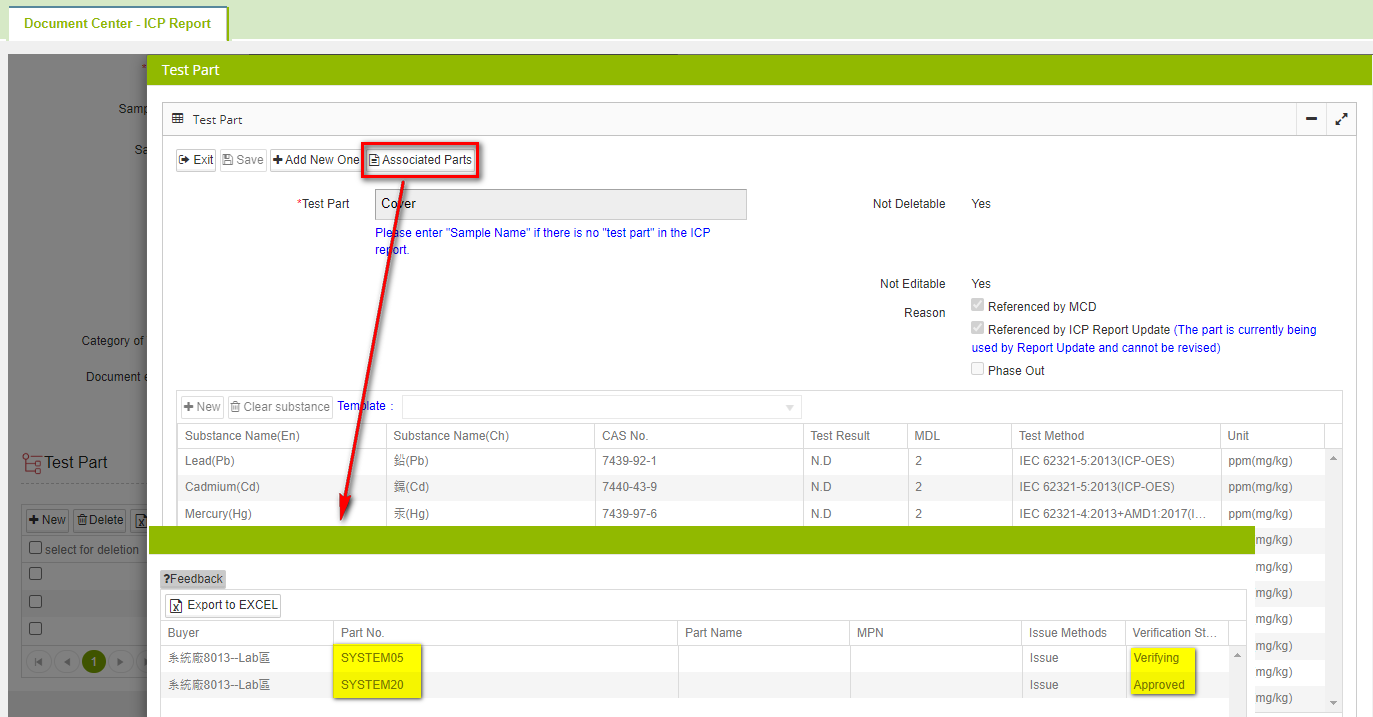Click the Part Name column header

click(x=765, y=633)
